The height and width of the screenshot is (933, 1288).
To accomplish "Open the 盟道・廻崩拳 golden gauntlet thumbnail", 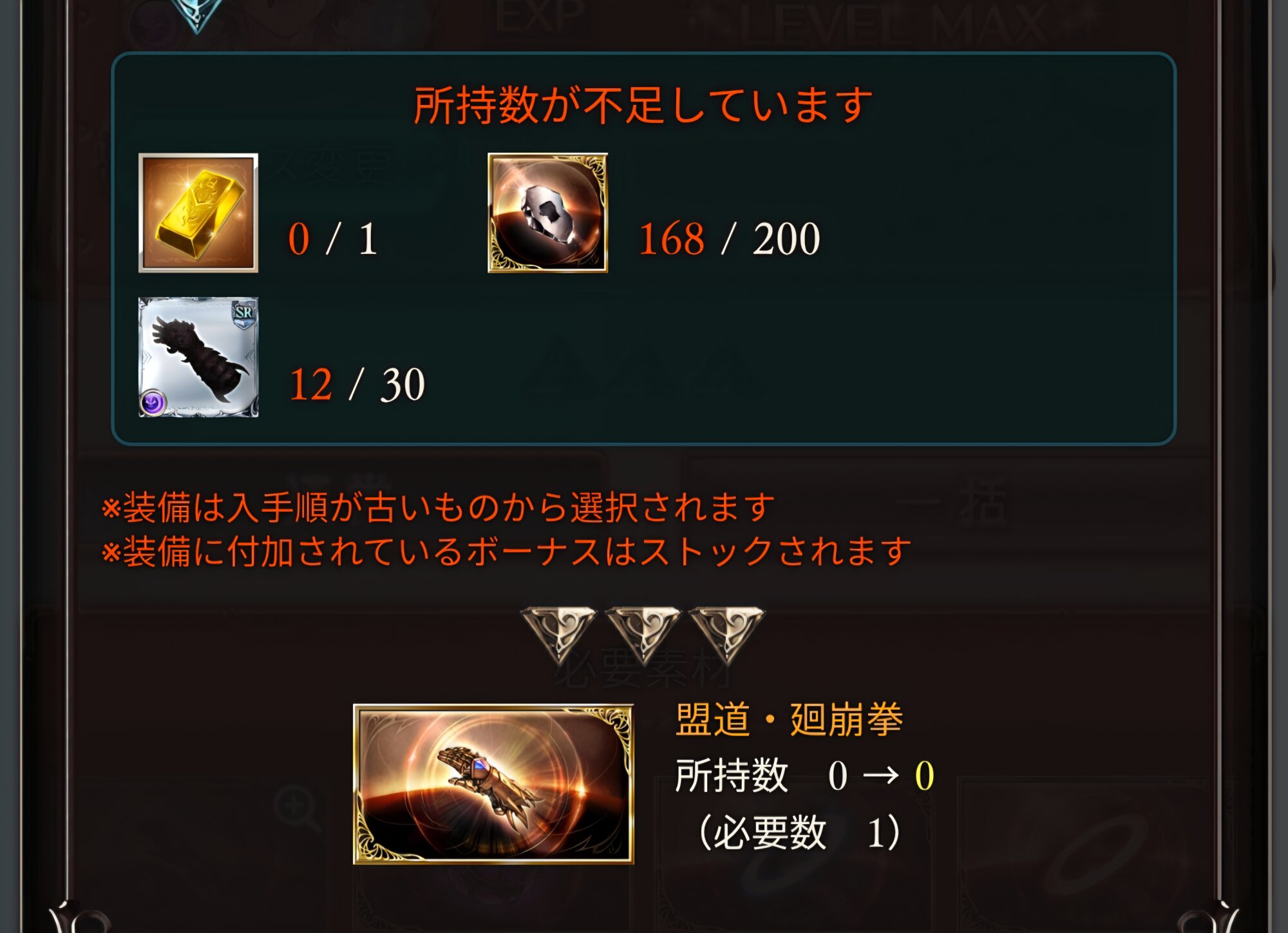I will (493, 784).
